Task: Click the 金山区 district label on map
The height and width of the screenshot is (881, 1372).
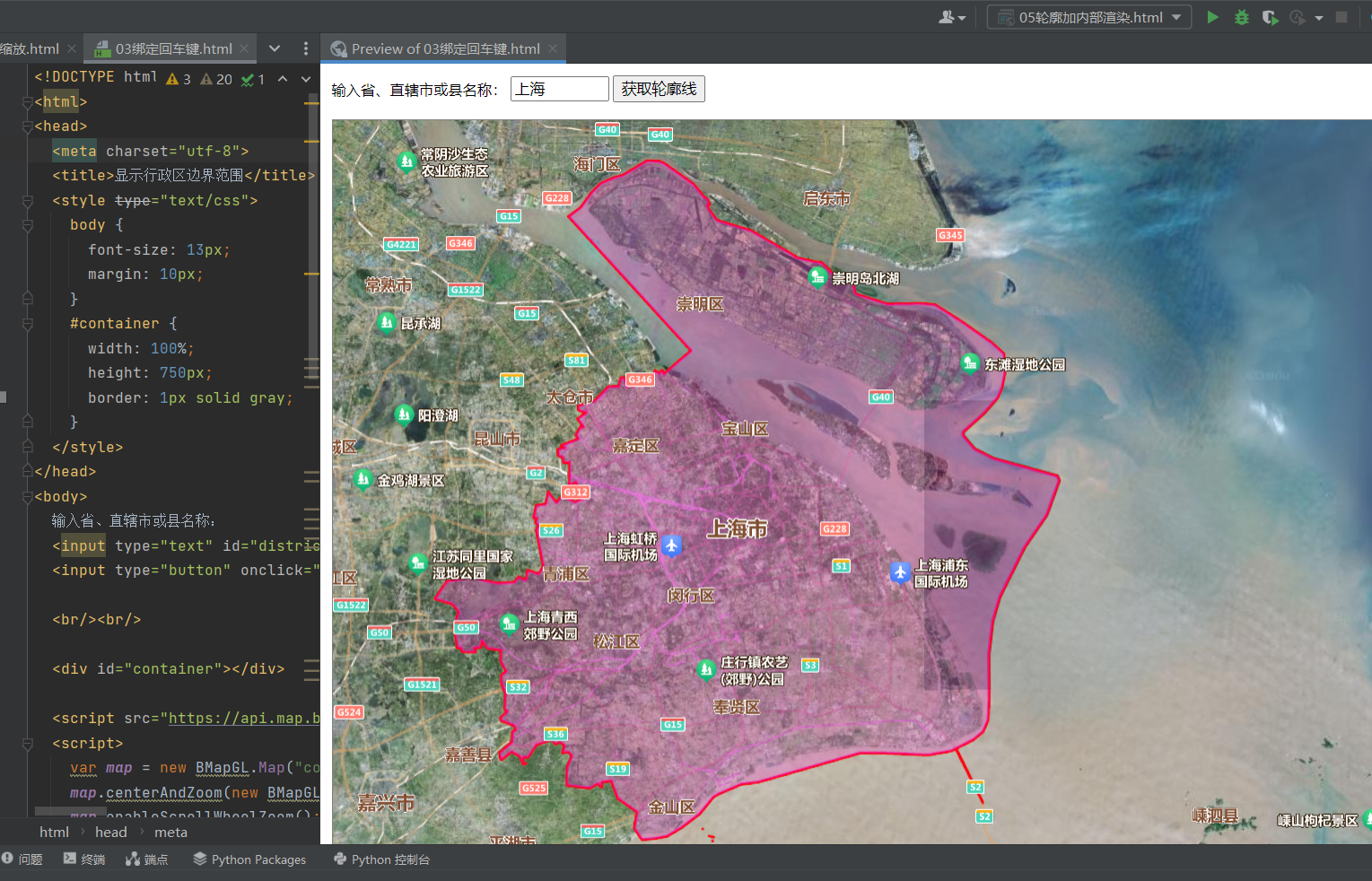Action: 671,807
